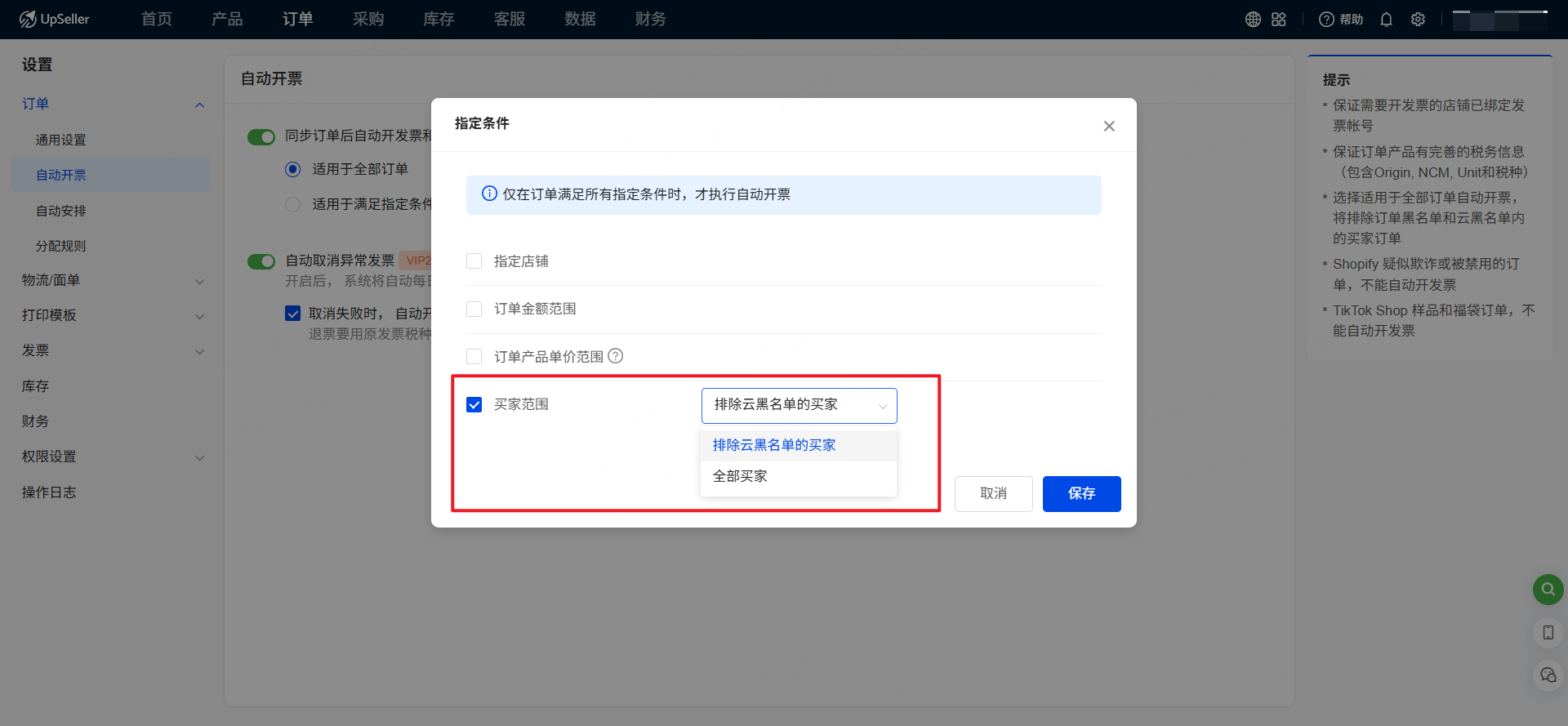Click the green search floating icon
Viewport: 1568px width, 726px height.
tap(1548, 589)
